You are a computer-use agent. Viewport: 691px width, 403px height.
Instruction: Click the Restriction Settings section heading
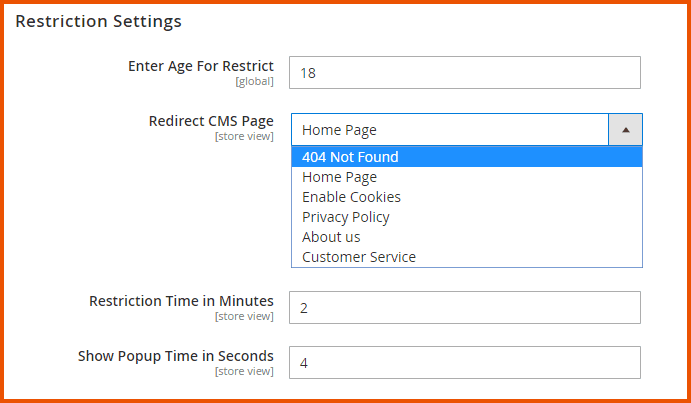tap(98, 20)
